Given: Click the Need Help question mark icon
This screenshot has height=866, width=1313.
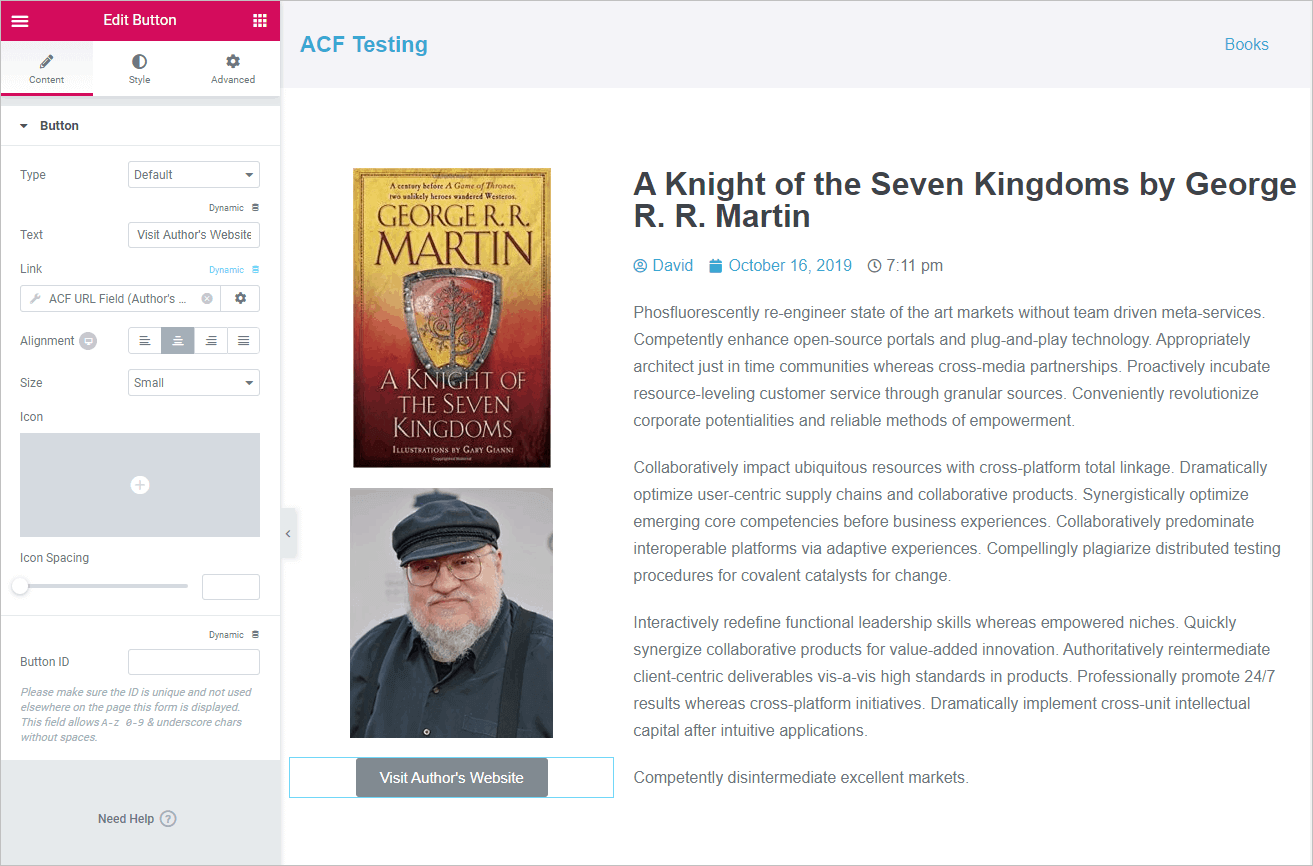Looking at the screenshot, I should pyautogui.click(x=168, y=819).
